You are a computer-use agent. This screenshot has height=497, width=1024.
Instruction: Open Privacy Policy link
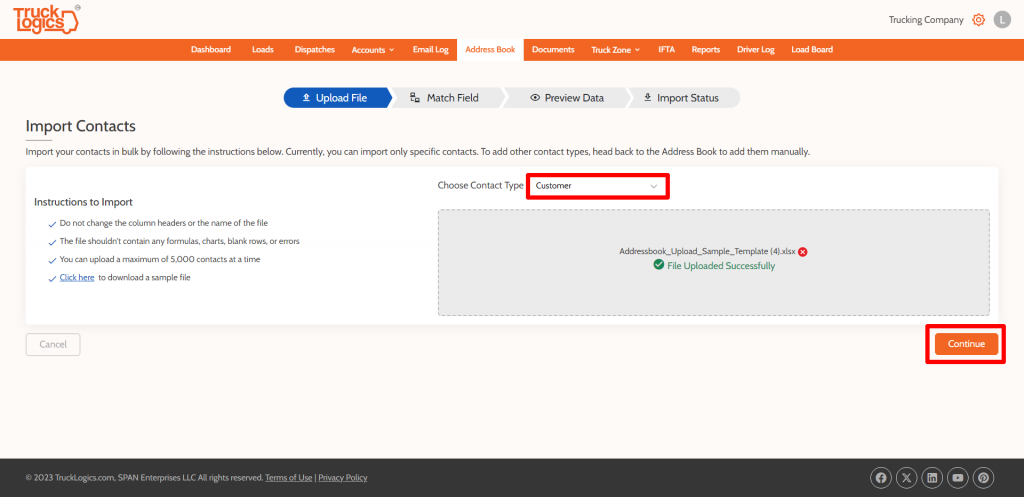[x=343, y=478]
